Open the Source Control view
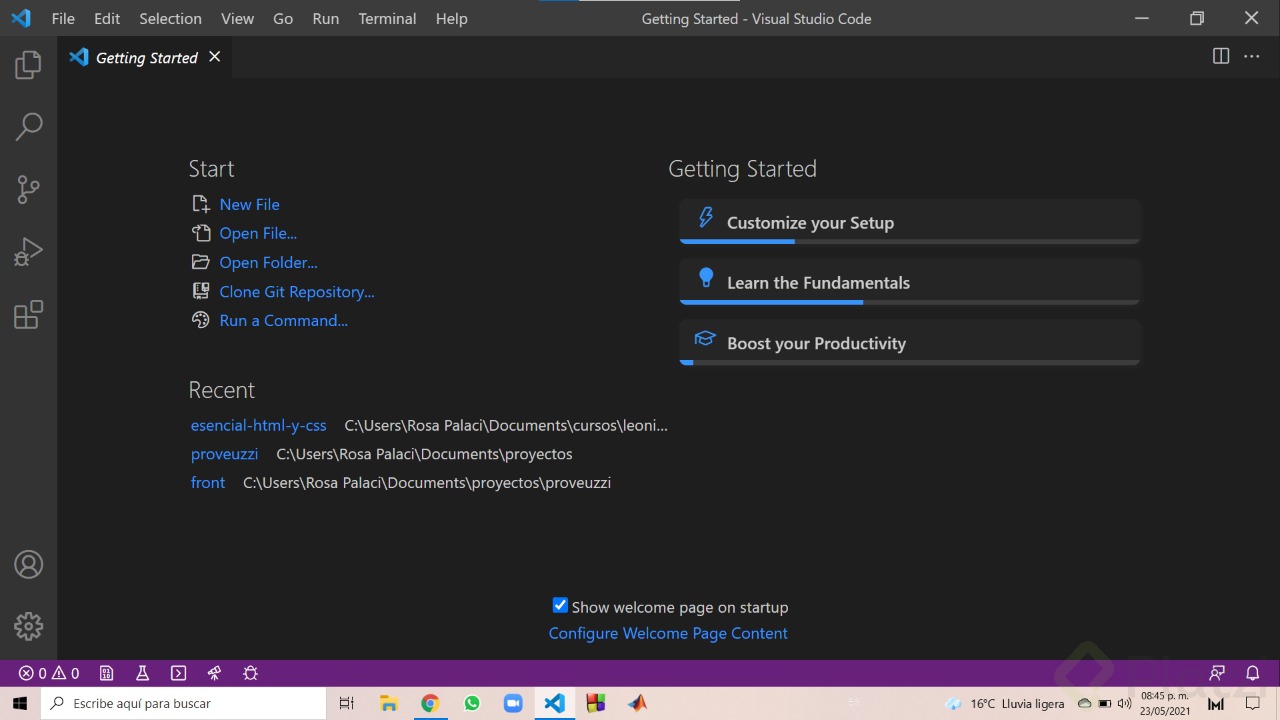The width and height of the screenshot is (1280, 720). pos(28,189)
